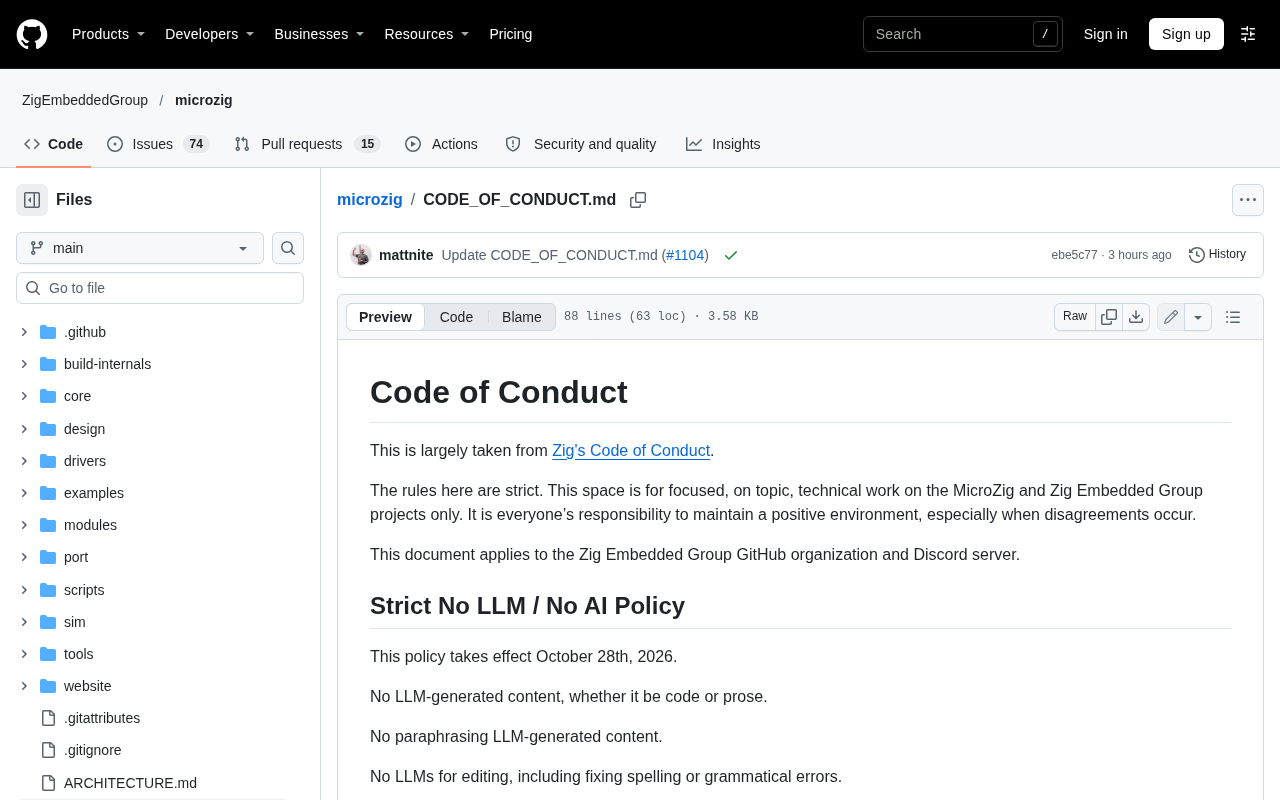
Task: Open the Pull requests tab
Action: pos(308,144)
